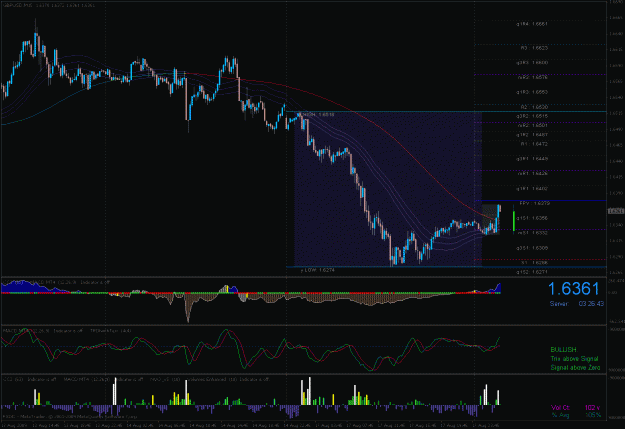Select the FPV pivot value label
Image resolution: width=625 pixels, height=429 pixels.
[535, 203]
